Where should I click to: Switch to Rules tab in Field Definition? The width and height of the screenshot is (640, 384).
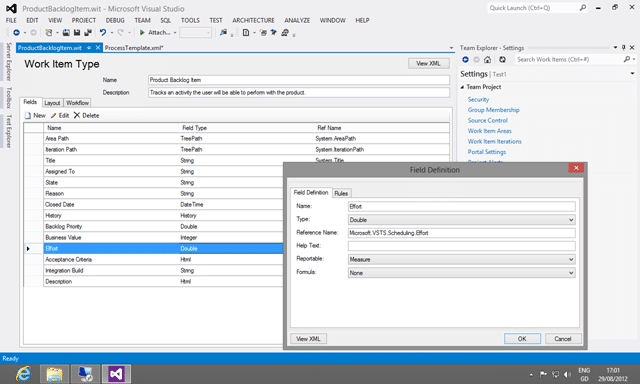click(341, 193)
